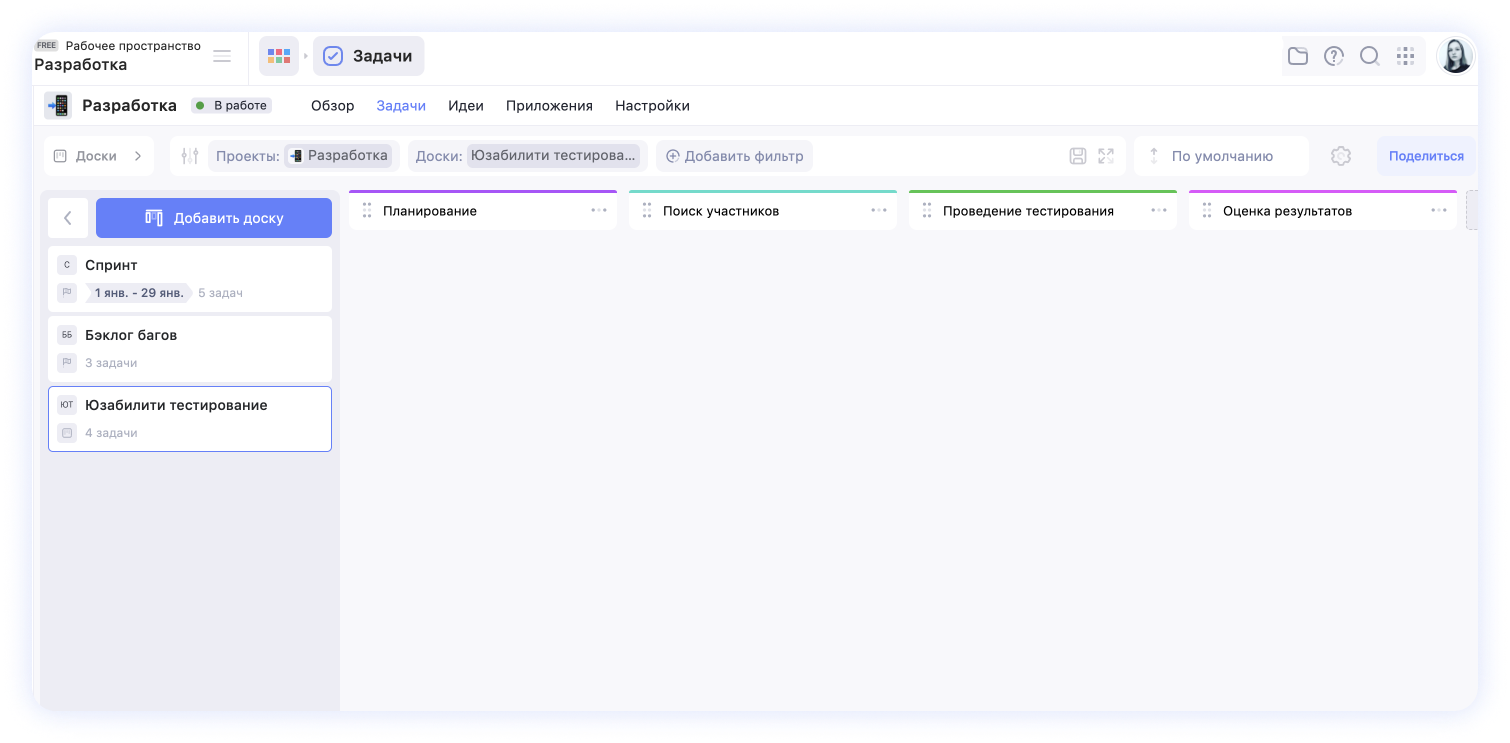Collapse the boards sidebar with back chevron

tap(68, 218)
